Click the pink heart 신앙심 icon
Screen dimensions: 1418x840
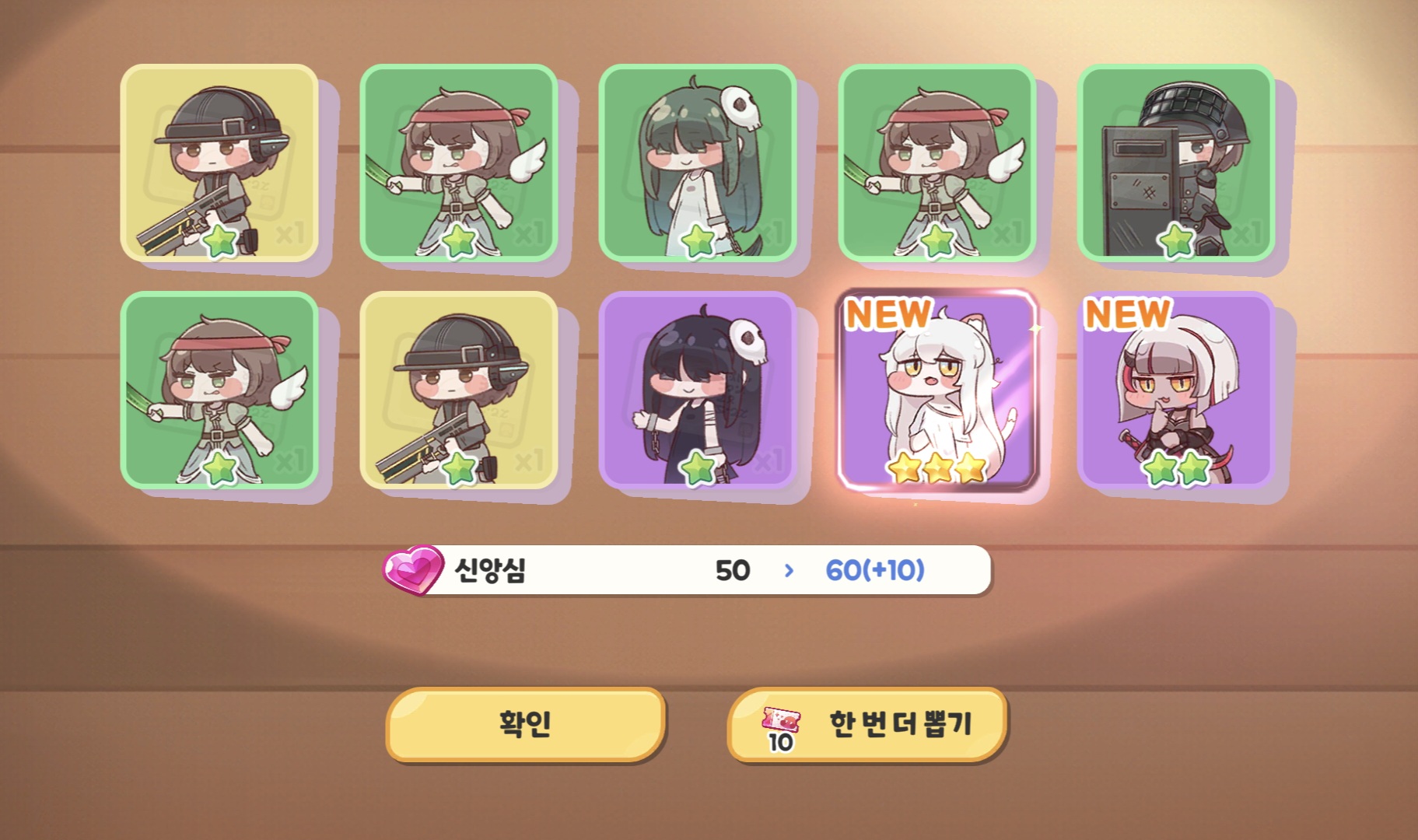point(413,569)
